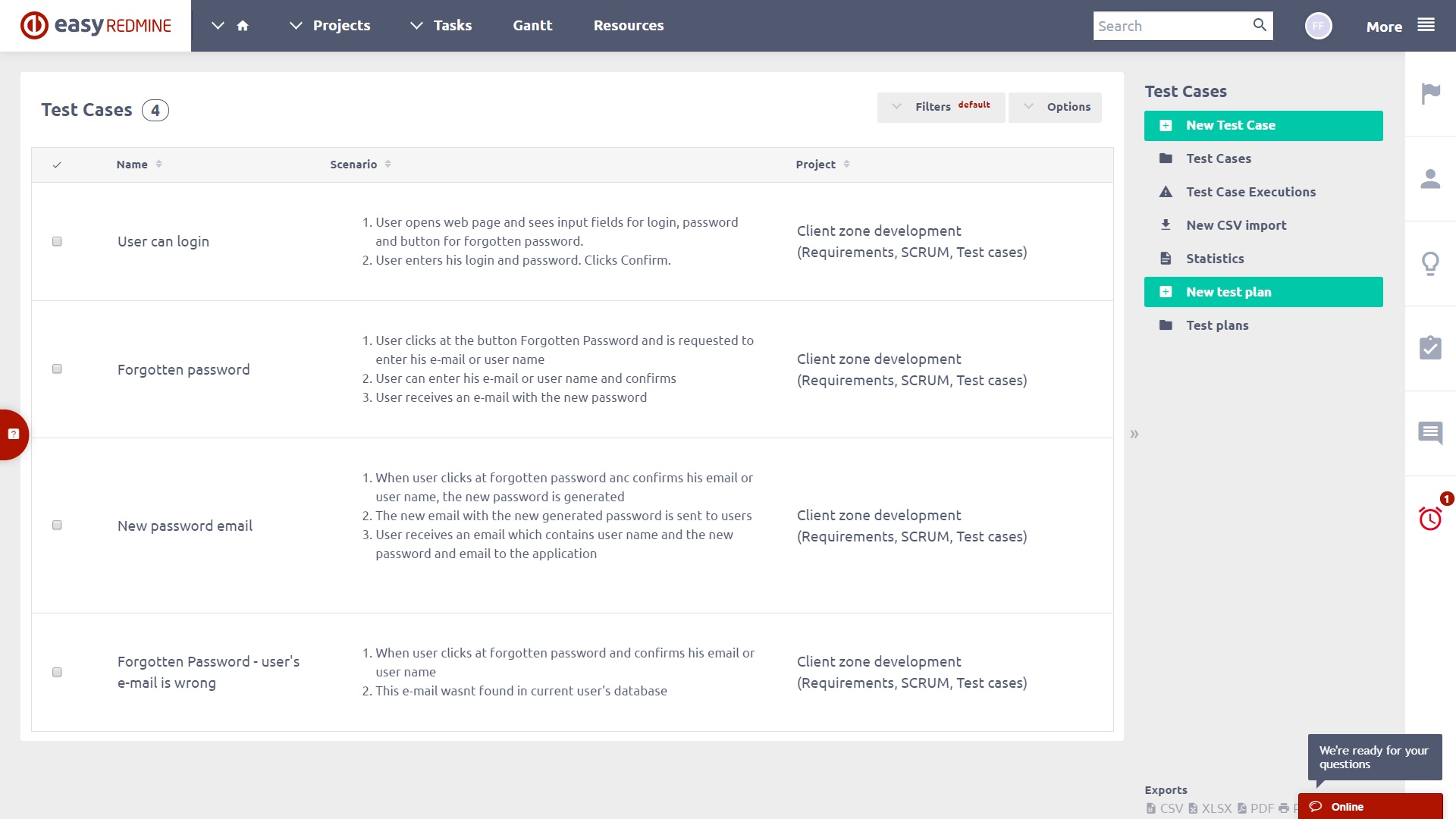The width and height of the screenshot is (1456, 819).
Task: Click the download icon for CSV import
Action: tap(1166, 225)
